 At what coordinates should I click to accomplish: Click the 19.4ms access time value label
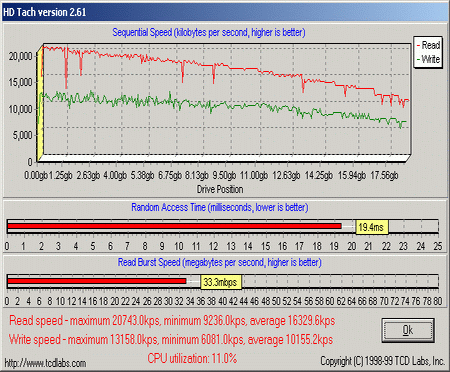pyautogui.click(x=371, y=227)
